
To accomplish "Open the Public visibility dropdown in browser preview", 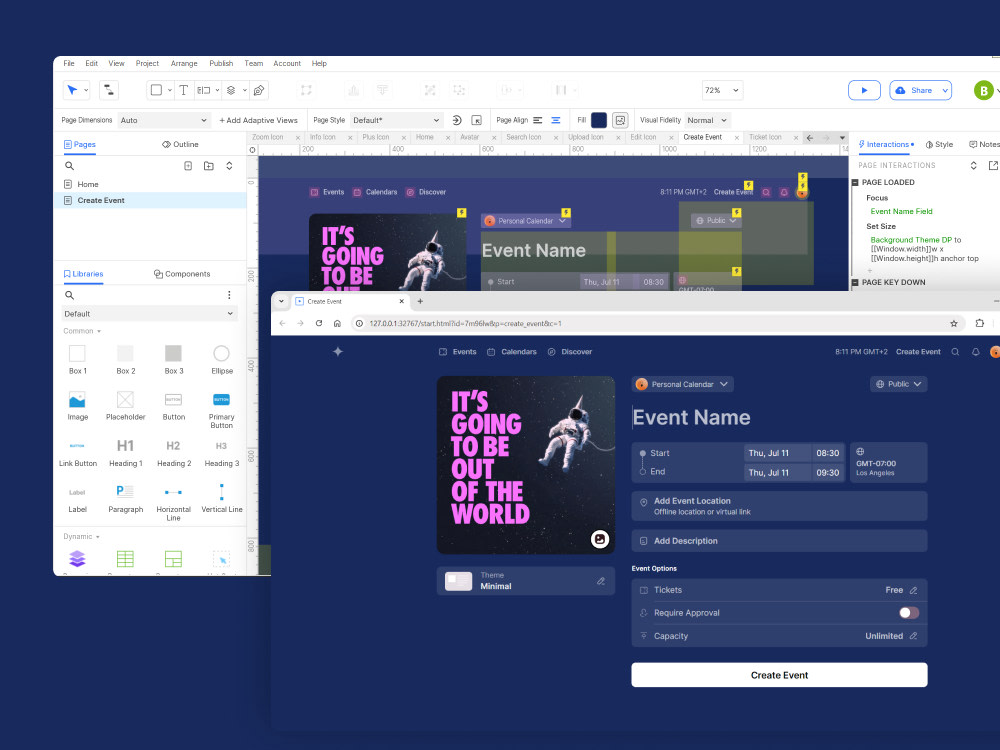I will 899,384.
